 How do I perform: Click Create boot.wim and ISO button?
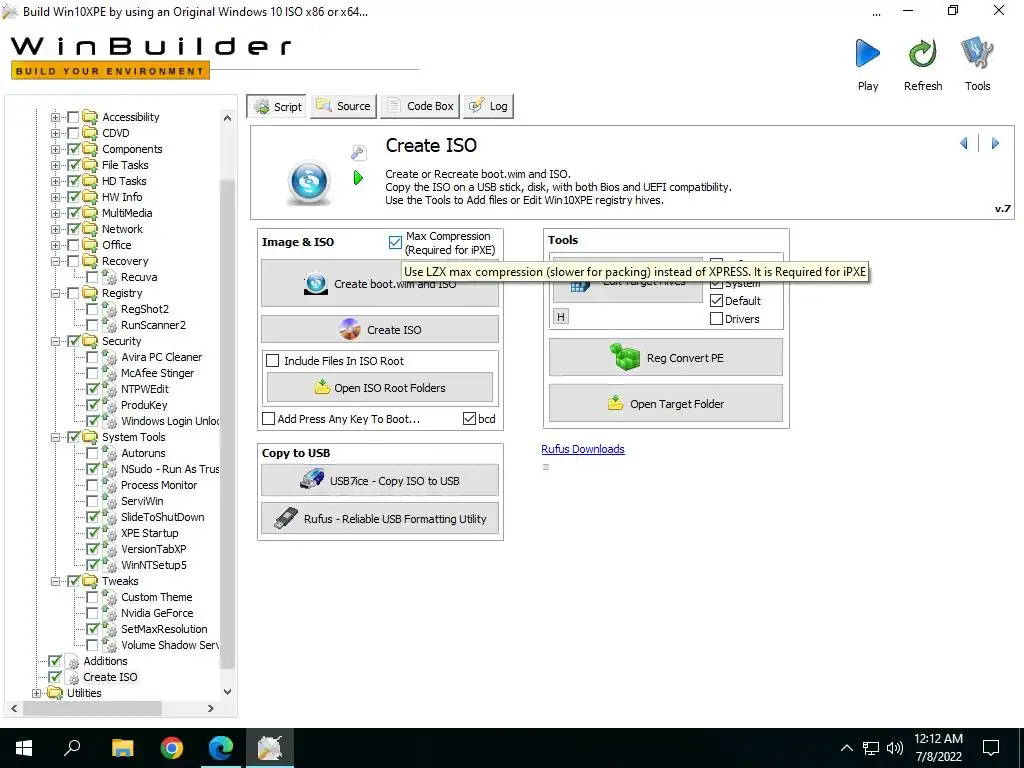coord(380,283)
